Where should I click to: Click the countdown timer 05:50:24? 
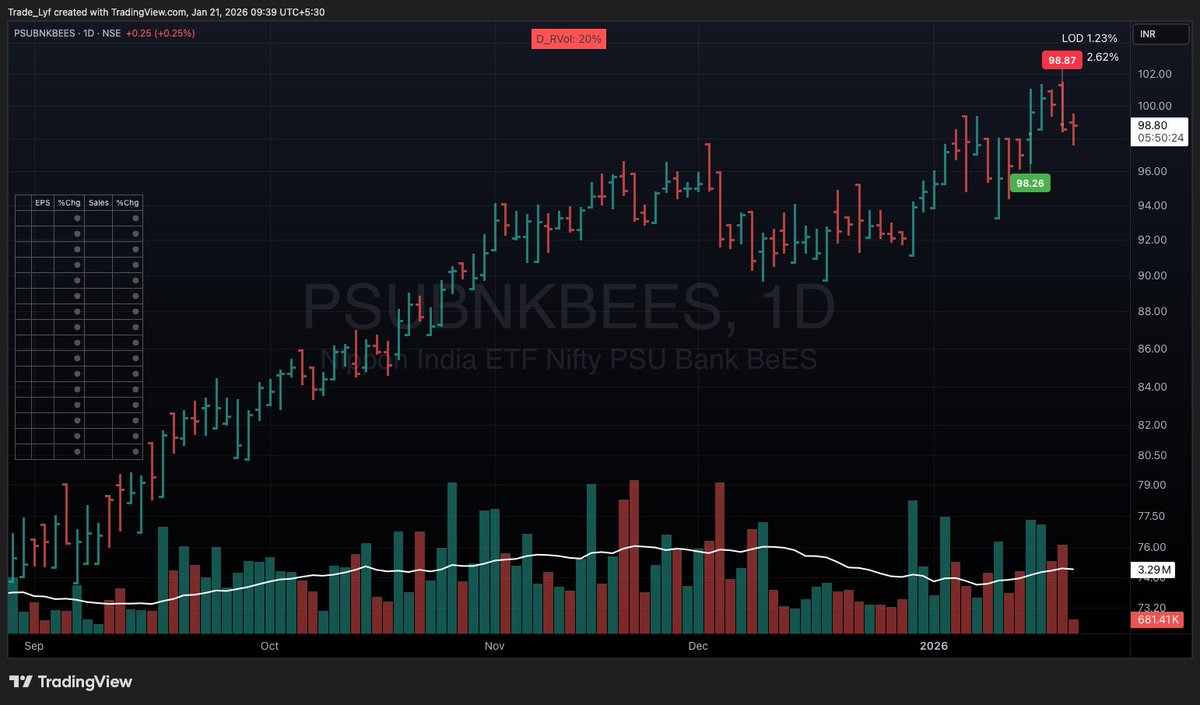coord(1160,139)
